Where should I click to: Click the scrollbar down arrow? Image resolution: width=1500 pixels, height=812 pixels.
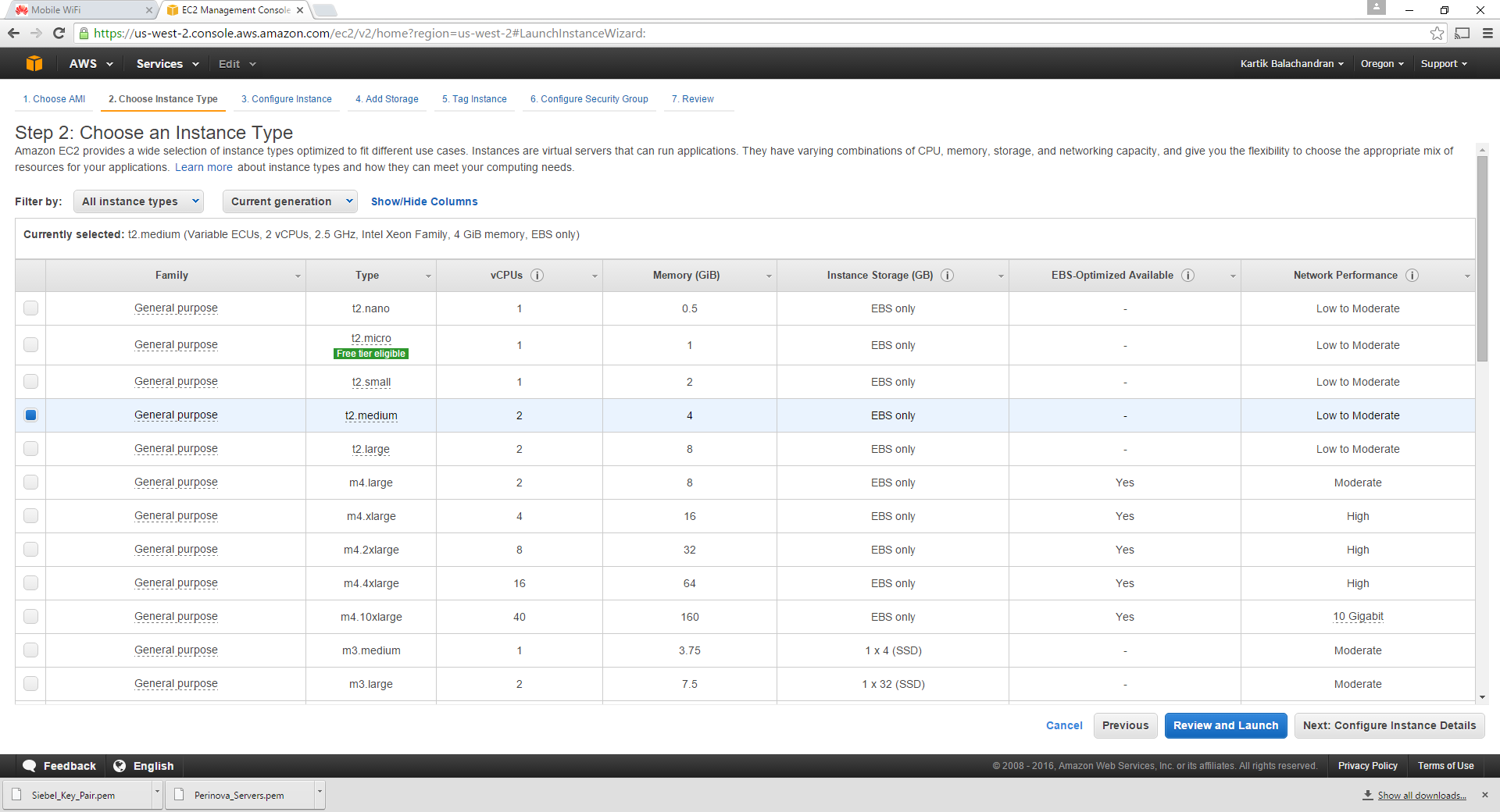click(x=1482, y=697)
